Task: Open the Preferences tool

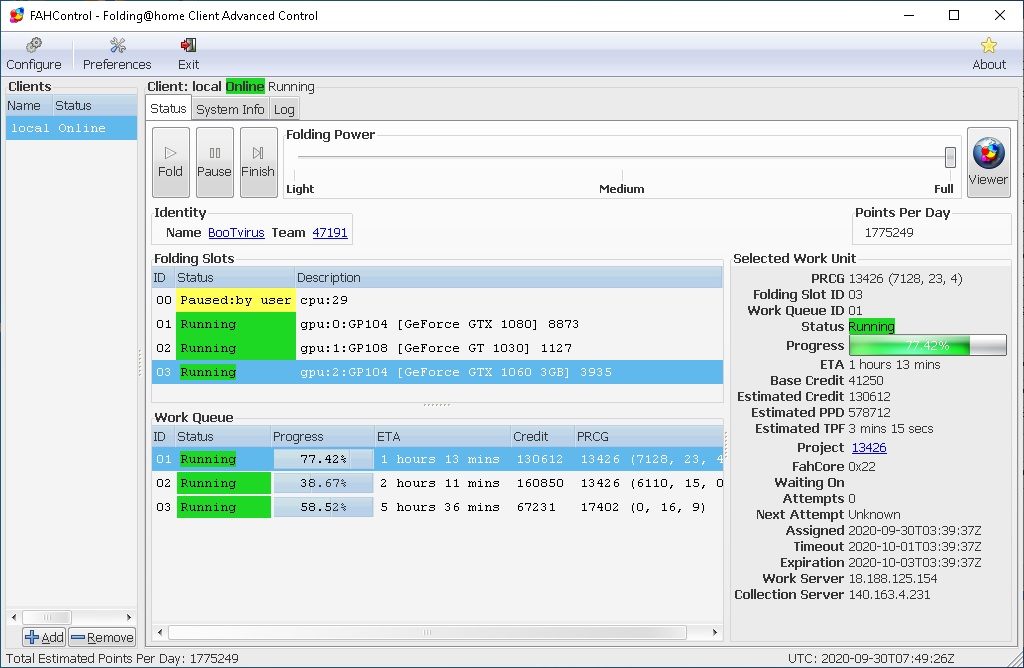Action: coord(117,54)
